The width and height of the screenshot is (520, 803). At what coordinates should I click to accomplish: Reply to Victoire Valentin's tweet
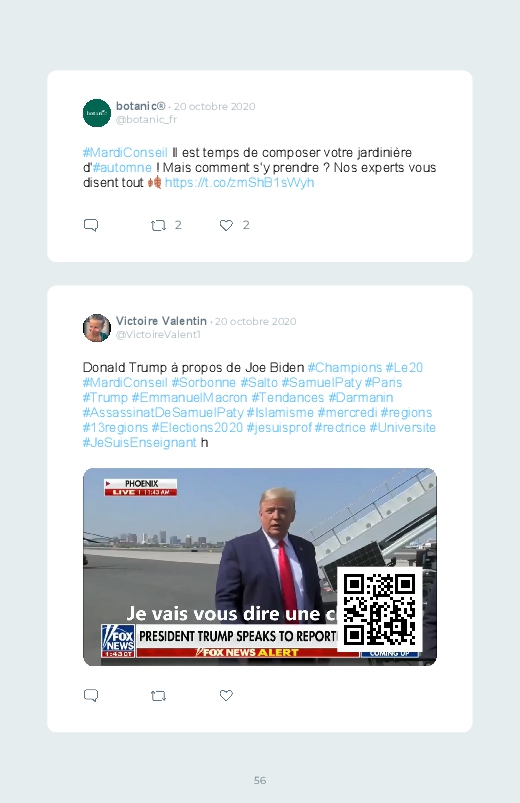91,695
